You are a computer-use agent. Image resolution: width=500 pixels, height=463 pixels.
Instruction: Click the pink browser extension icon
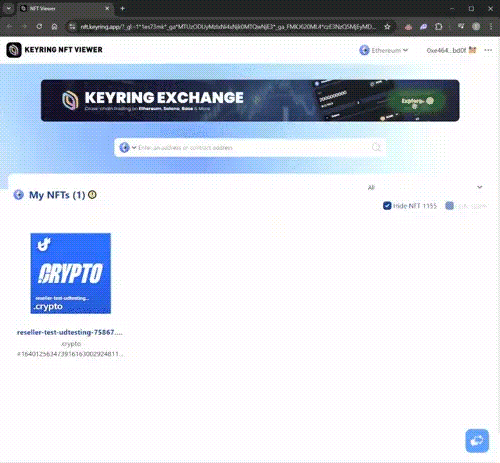pyautogui.click(x=408, y=27)
